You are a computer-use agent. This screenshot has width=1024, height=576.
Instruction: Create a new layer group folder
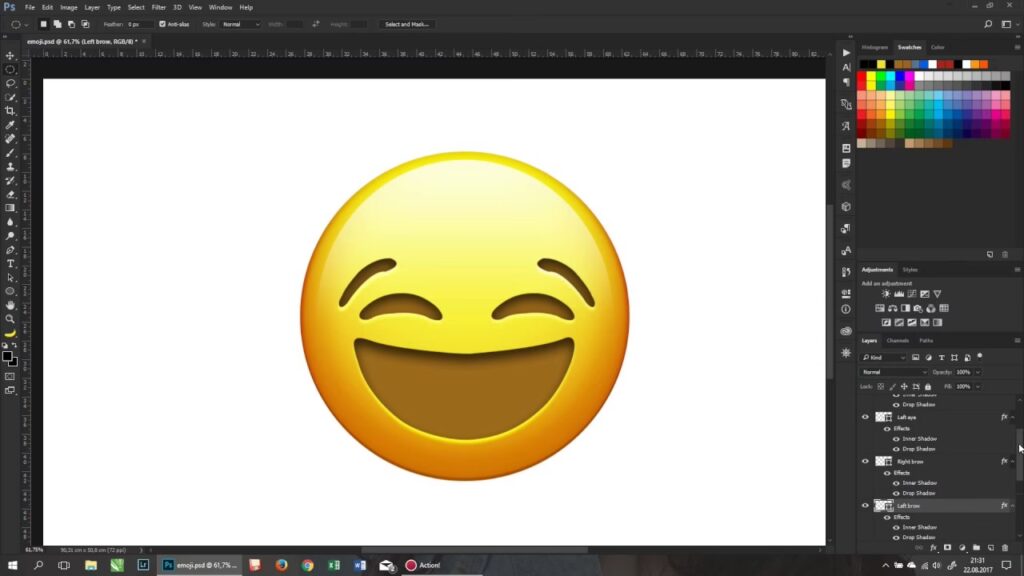click(x=976, y=547)
